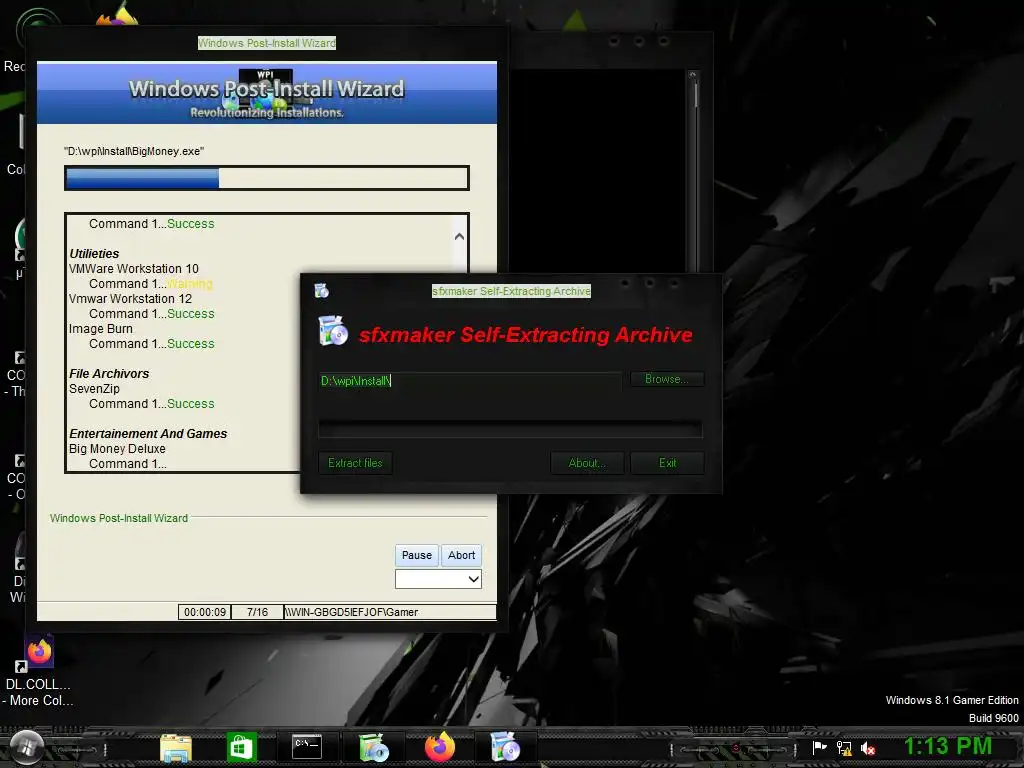Click the SevenZip log entry
Viewport: 1024px width, 768px height.
94,389
